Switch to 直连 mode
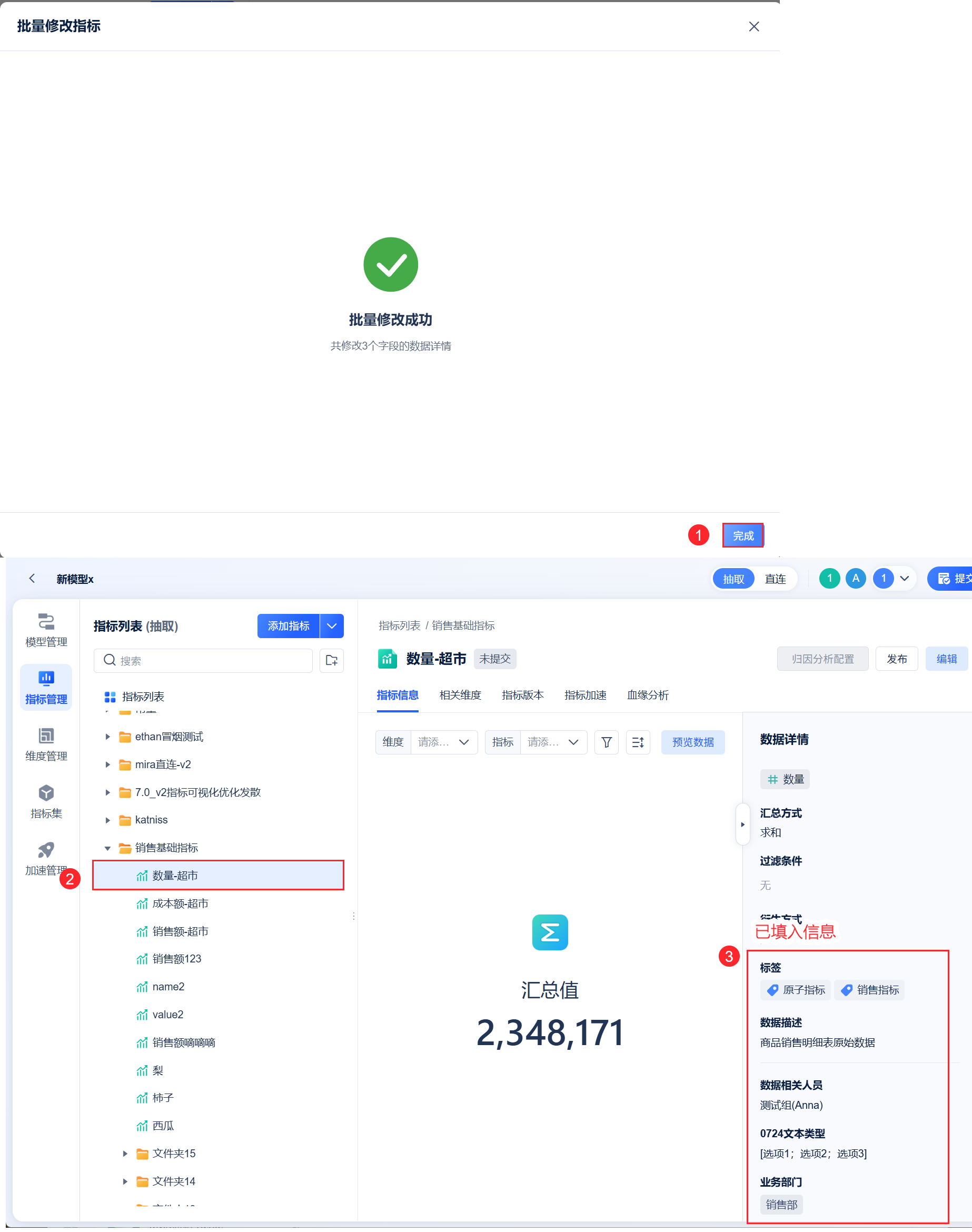The image size is (972, 1232). [x=775, y=579]
